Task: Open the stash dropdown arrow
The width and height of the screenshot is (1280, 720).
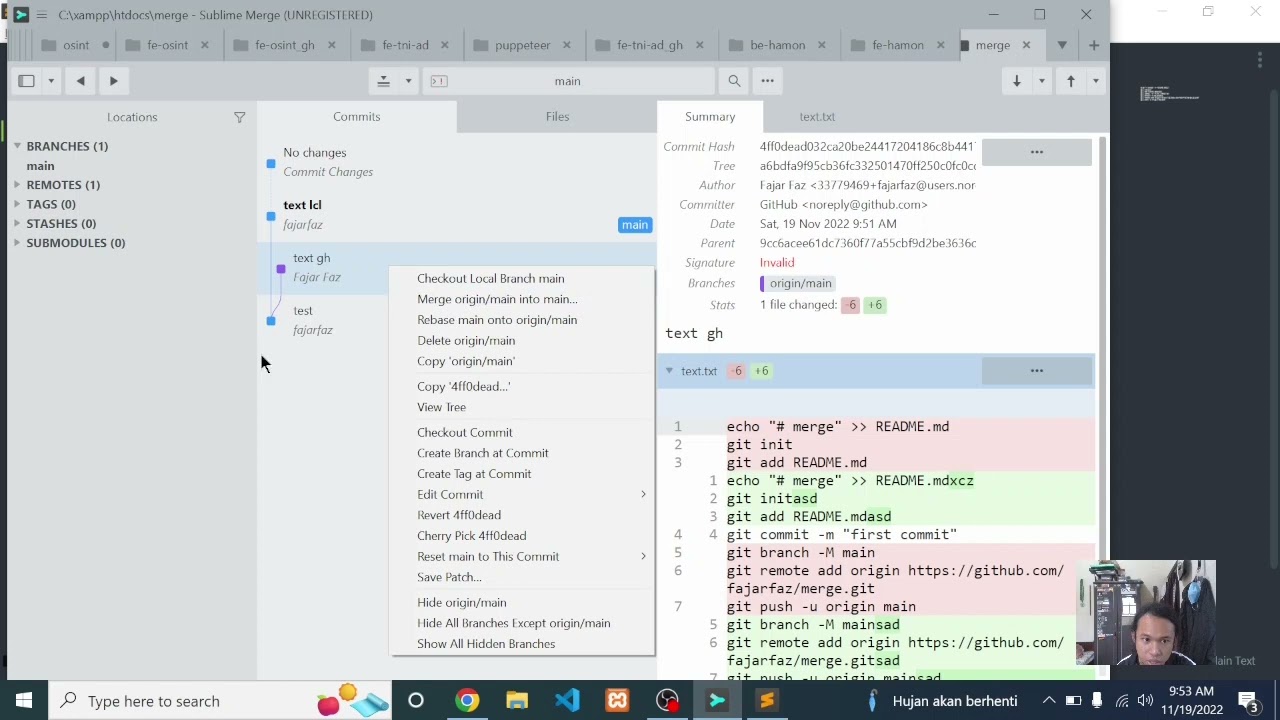Action: click(x=408, y=81)
